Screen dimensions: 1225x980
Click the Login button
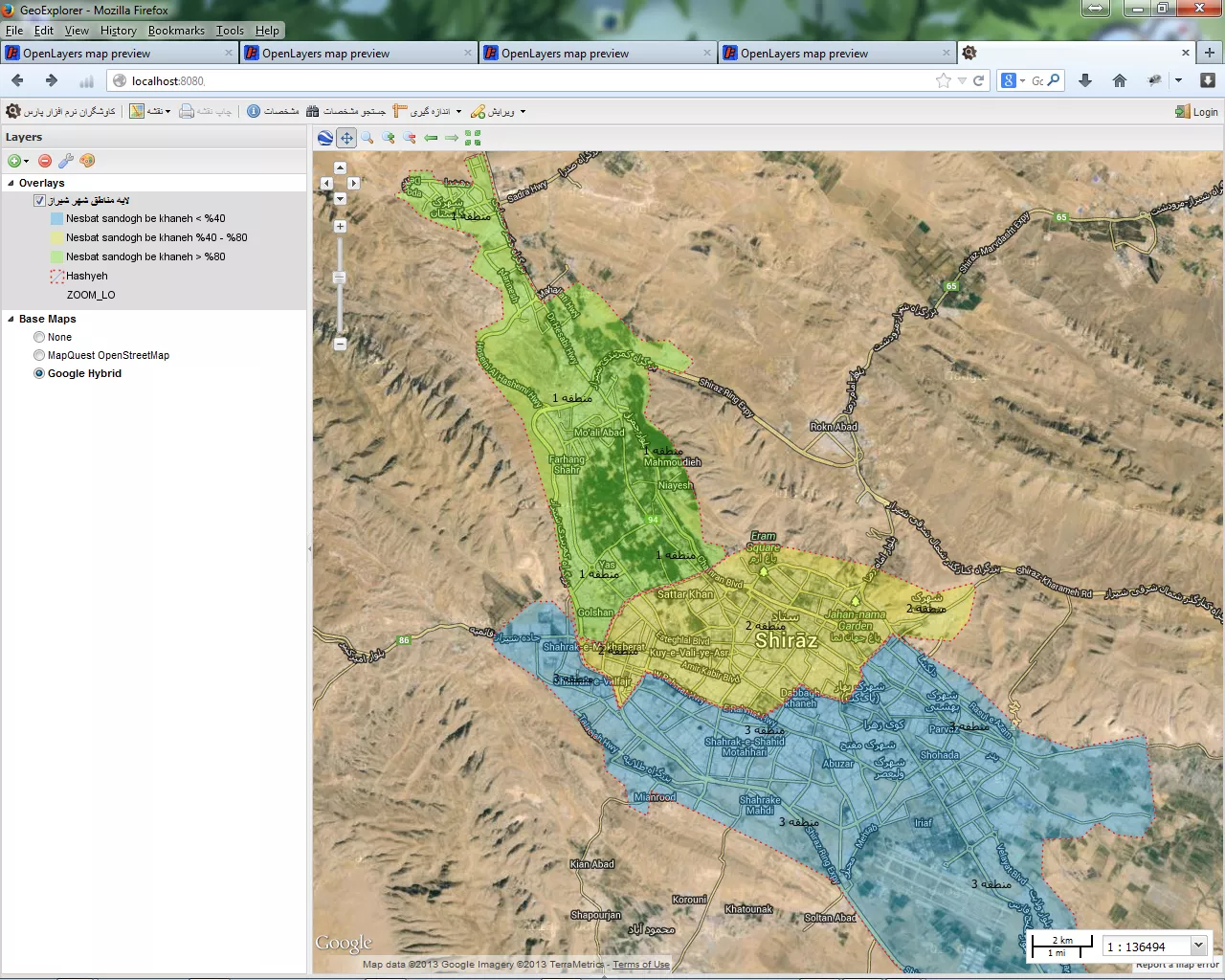(1196, 112)
